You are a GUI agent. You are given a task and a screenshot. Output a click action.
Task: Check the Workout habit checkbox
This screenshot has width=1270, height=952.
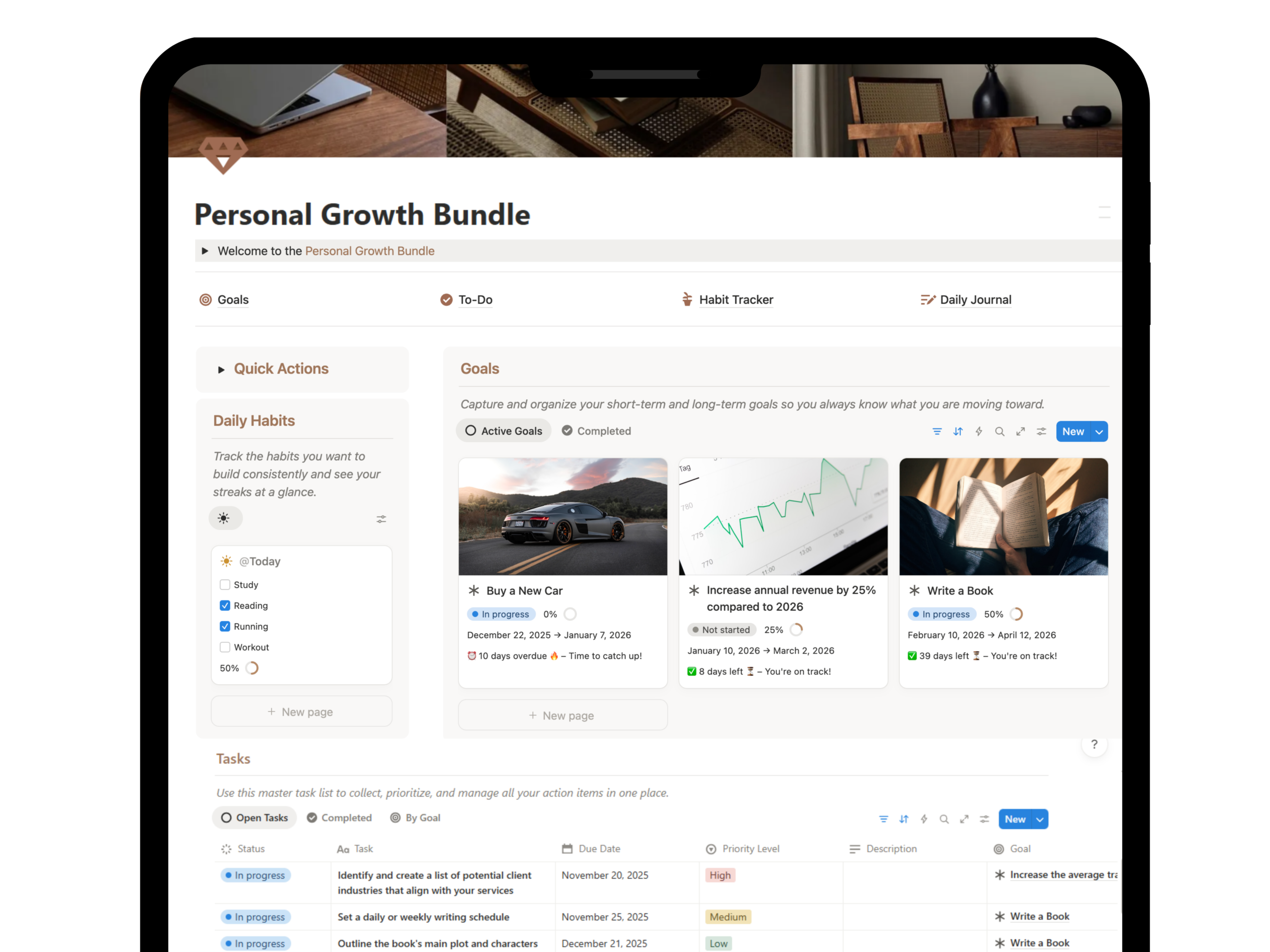(x=225, y=647)
